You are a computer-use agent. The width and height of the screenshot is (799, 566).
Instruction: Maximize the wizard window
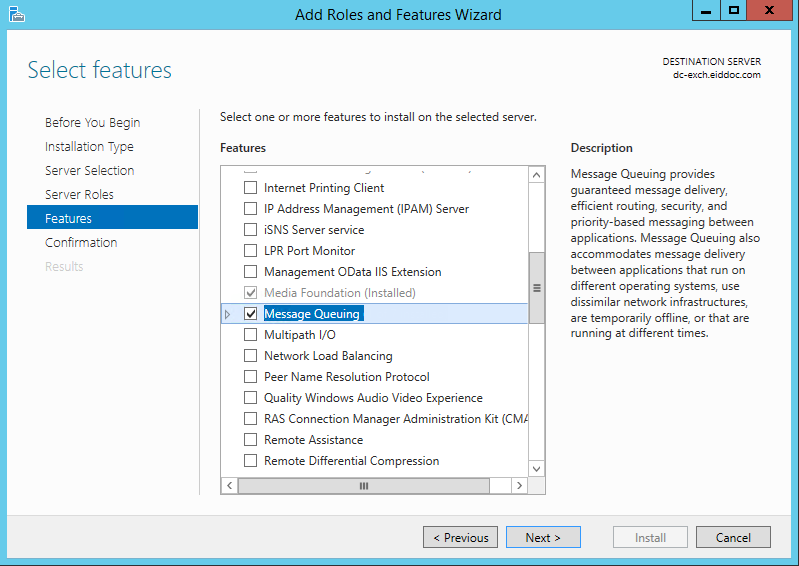pyautogui.click(x=734, y=11)
